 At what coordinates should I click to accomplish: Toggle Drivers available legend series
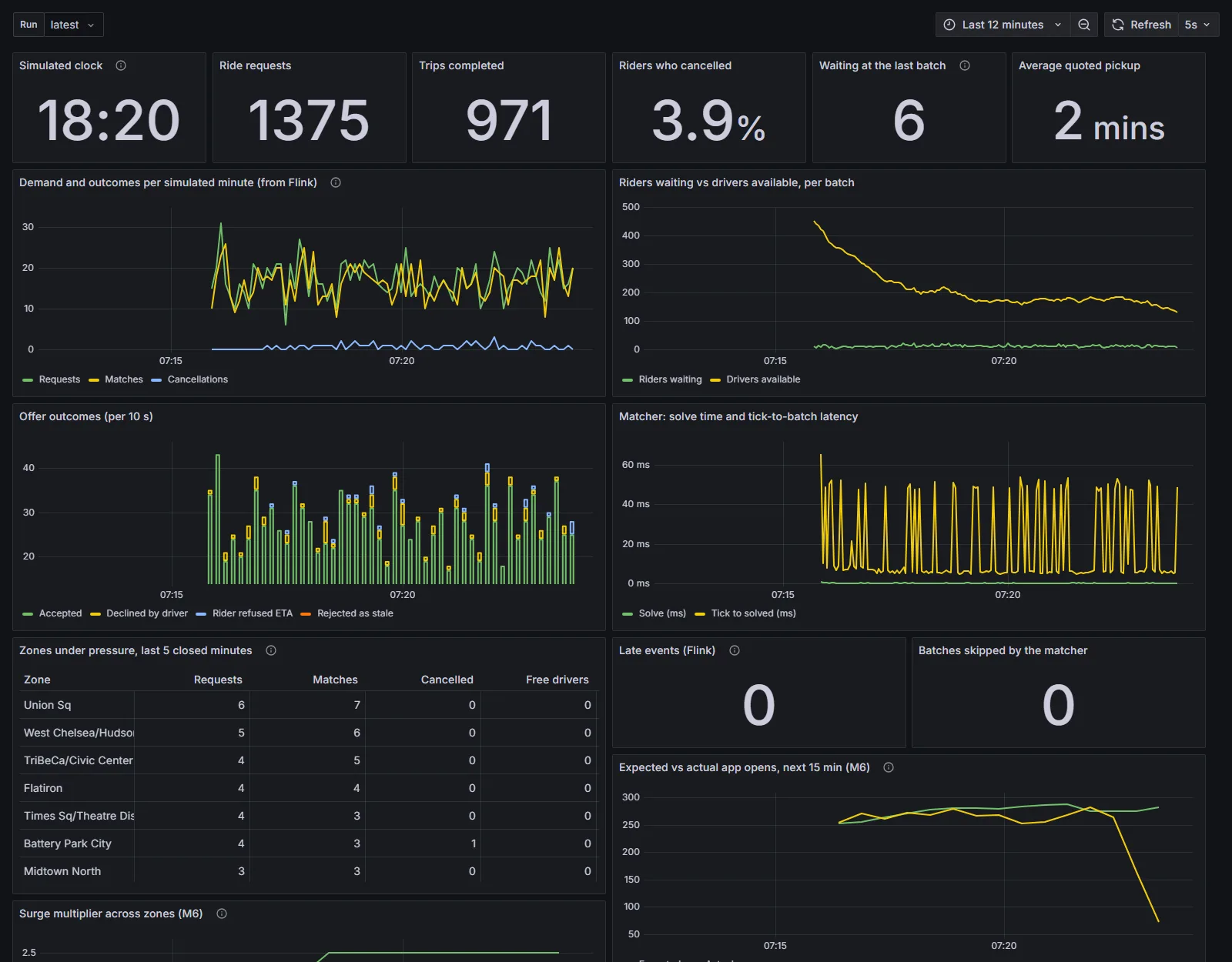(x=763, y=379)
